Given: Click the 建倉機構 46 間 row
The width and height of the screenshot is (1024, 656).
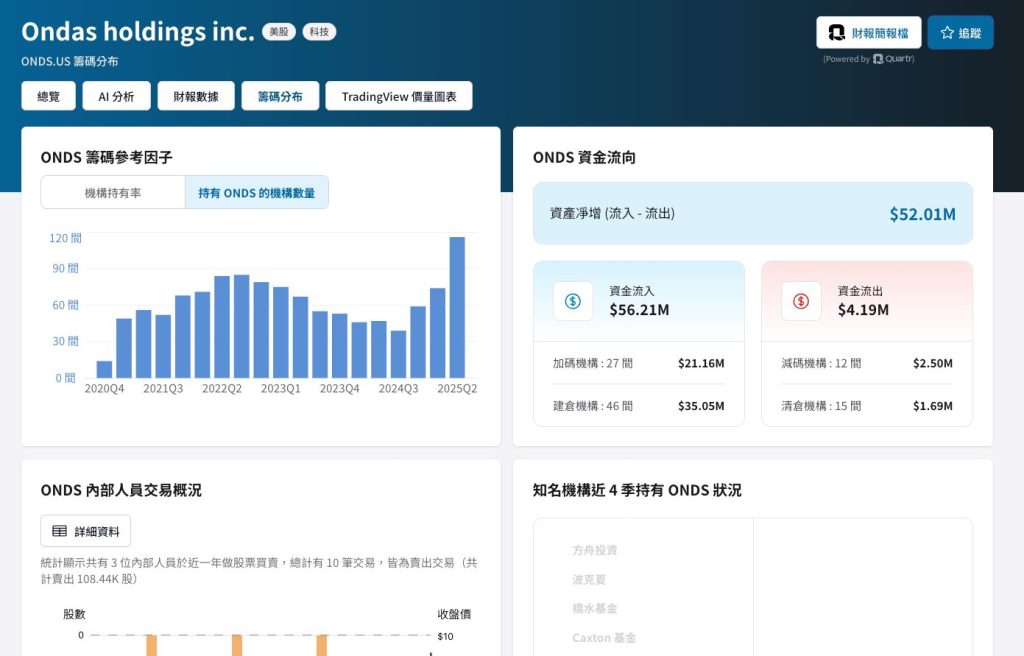Looking at the screenshot, I should (x=638, y=406).
